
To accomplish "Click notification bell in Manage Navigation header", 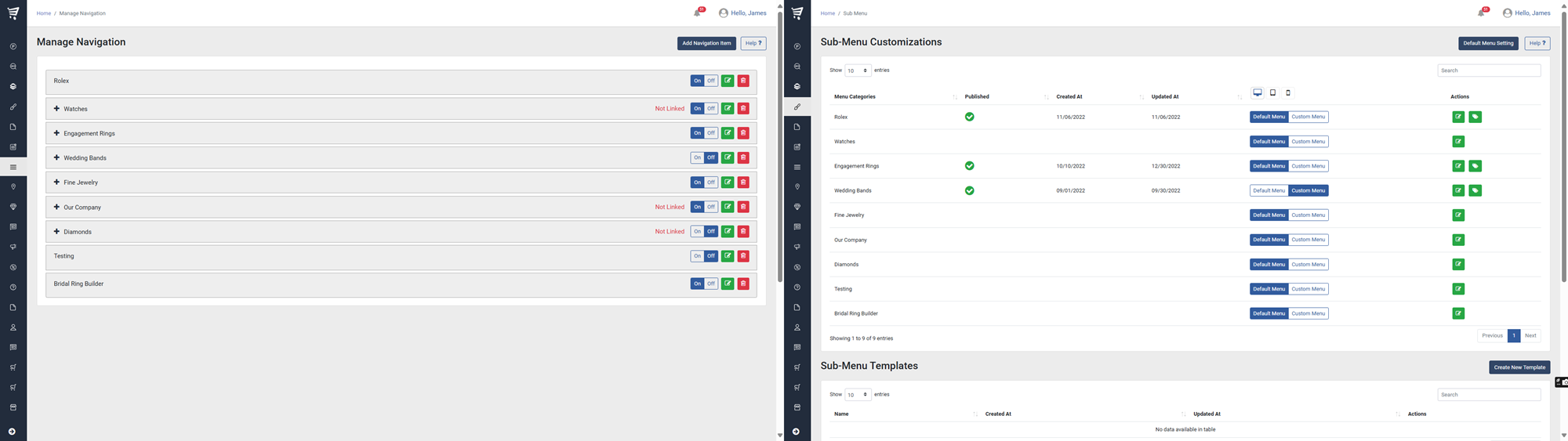I will coord(697,13).
